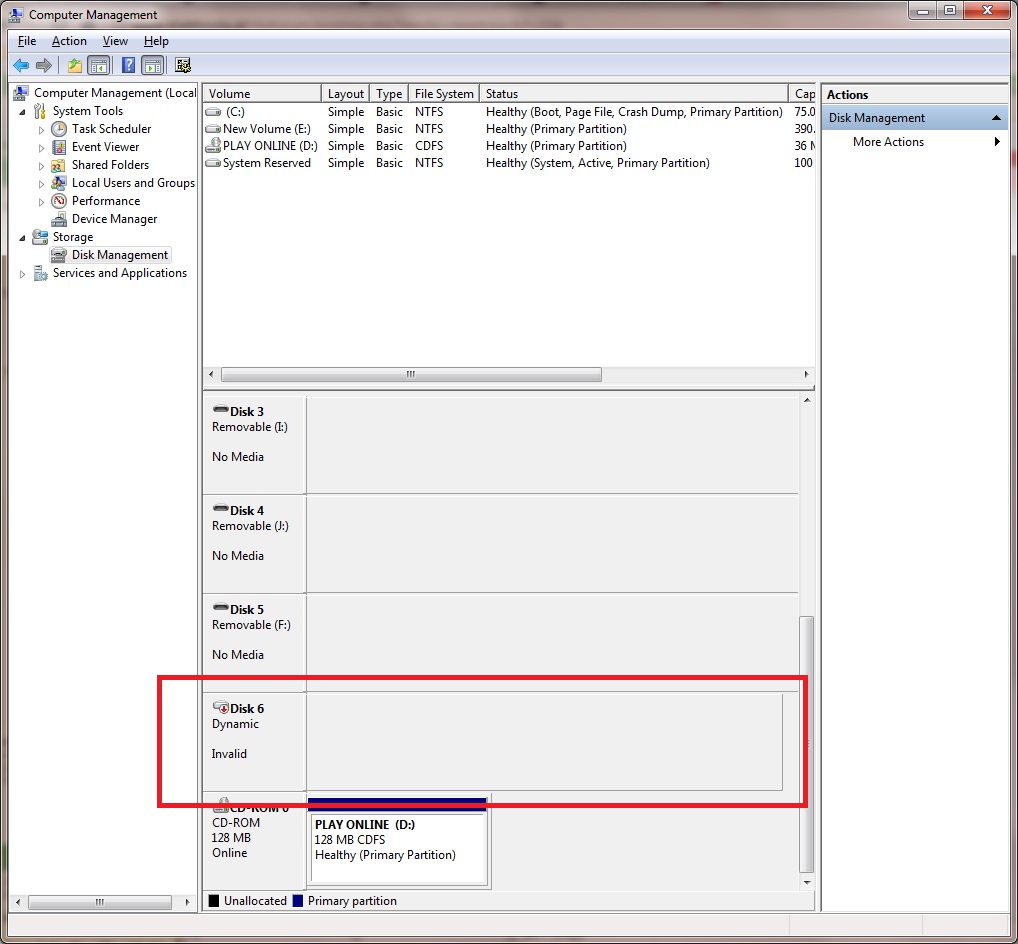This screenshot has height=944, width=1018.
Task: Toggle the Show/Hide Action Pane icon
Action: tap(153, 65)
